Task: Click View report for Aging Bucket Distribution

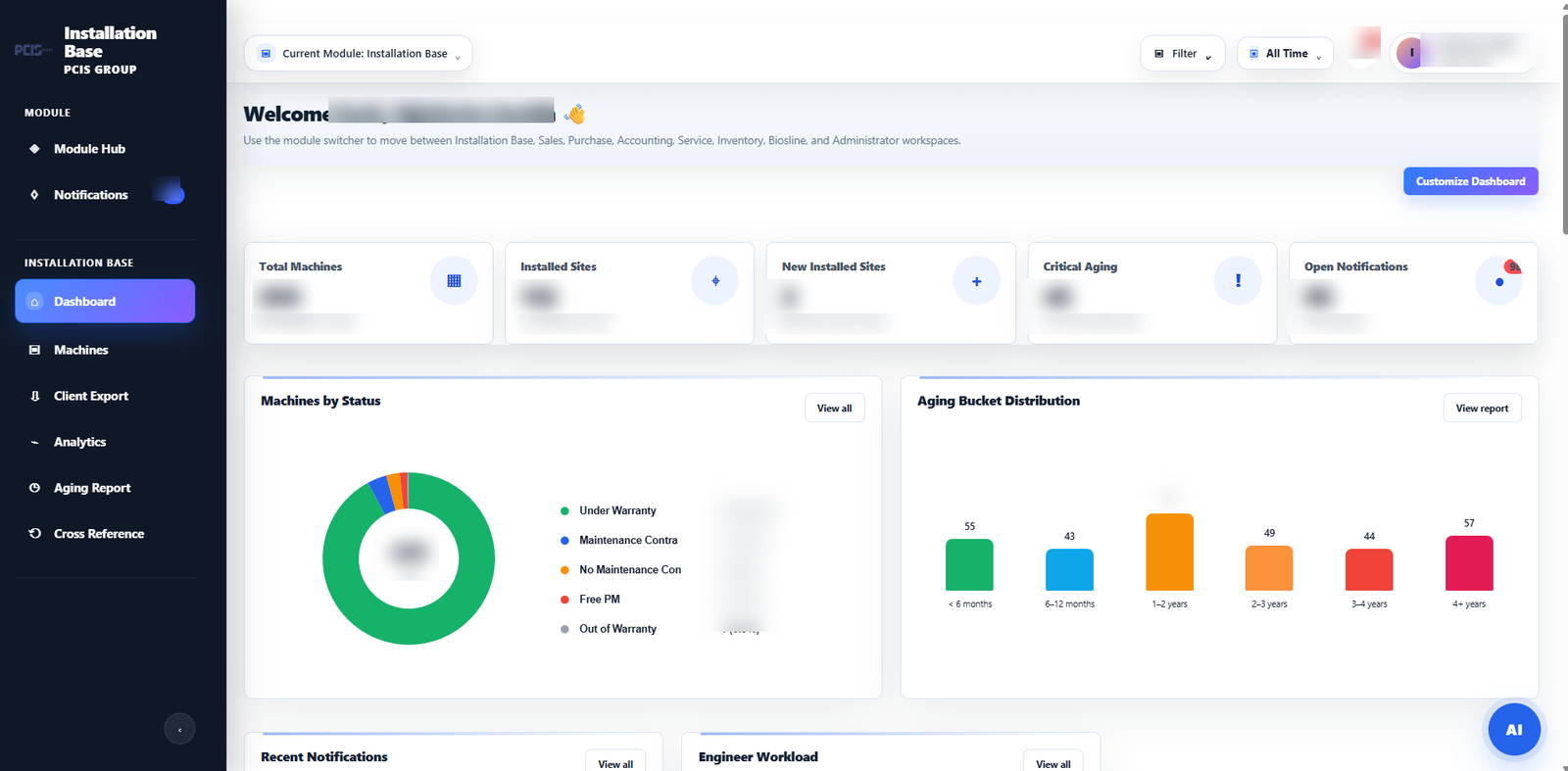Action: [1482, 409]
